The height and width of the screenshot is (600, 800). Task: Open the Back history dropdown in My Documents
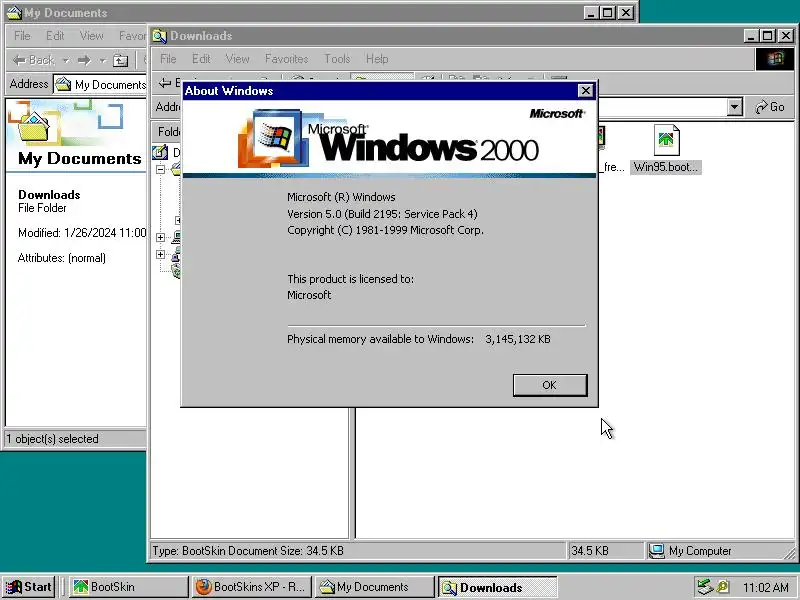click(65, 61)
